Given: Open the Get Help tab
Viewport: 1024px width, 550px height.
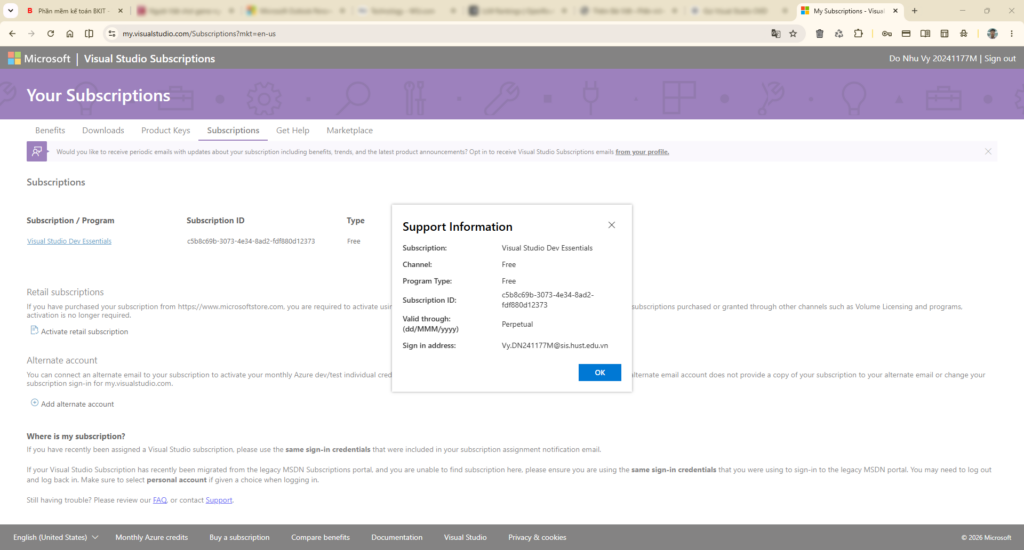Looking at the screenshot, I should tap(293, 130).
